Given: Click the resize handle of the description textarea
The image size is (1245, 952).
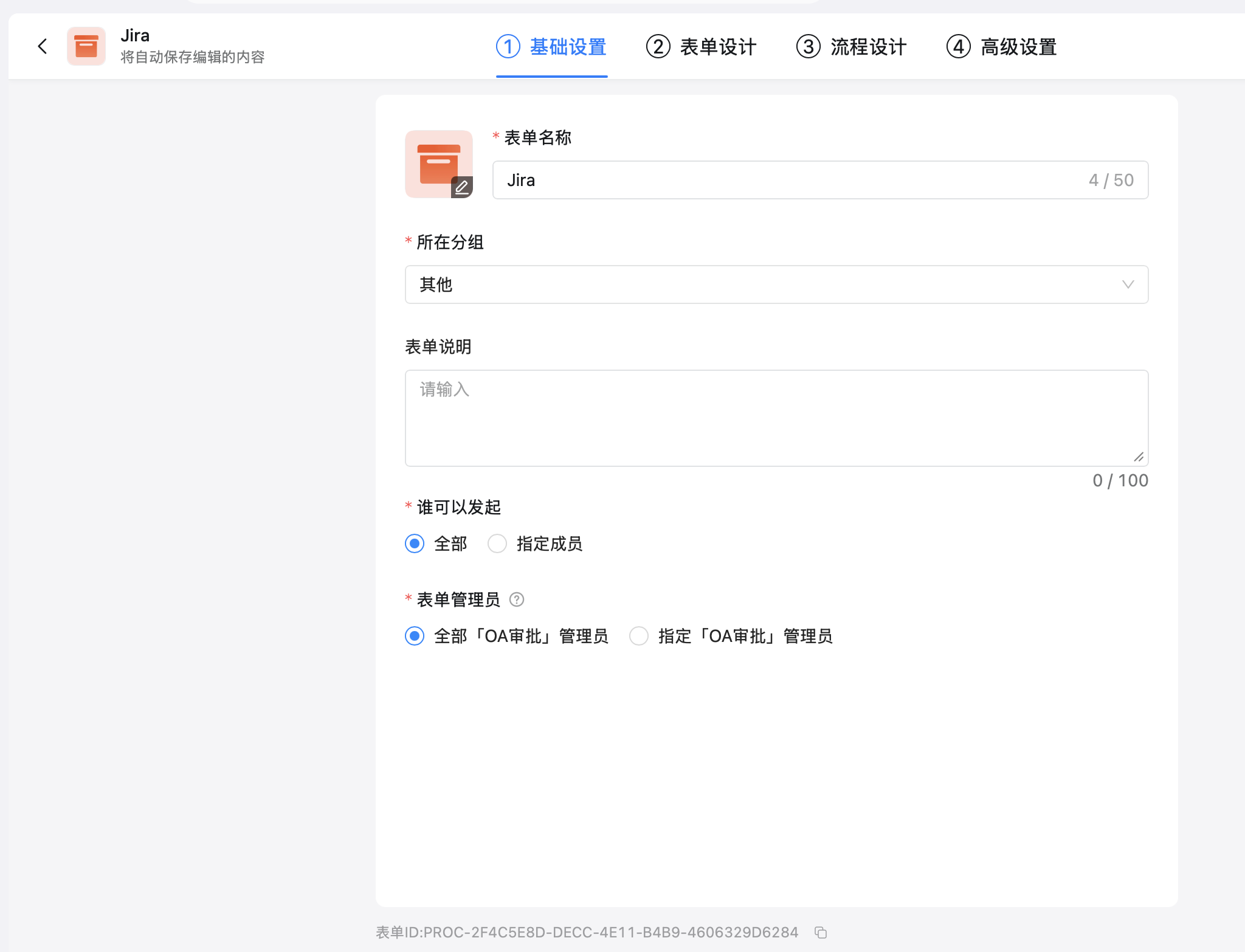Looking at the screenshot, I should tap(1139, 457).
